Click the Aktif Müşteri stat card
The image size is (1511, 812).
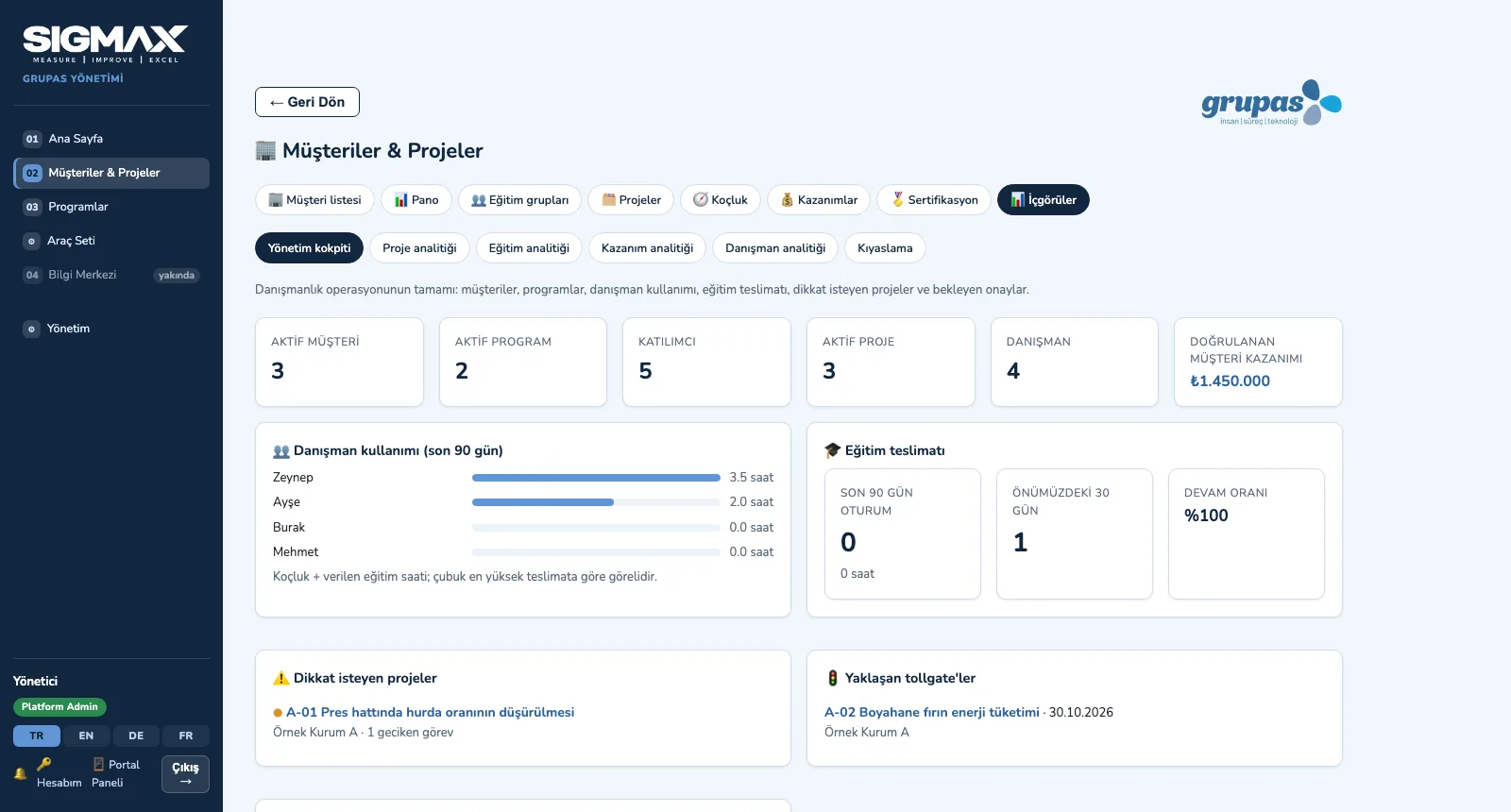click(x=339, y=362)
